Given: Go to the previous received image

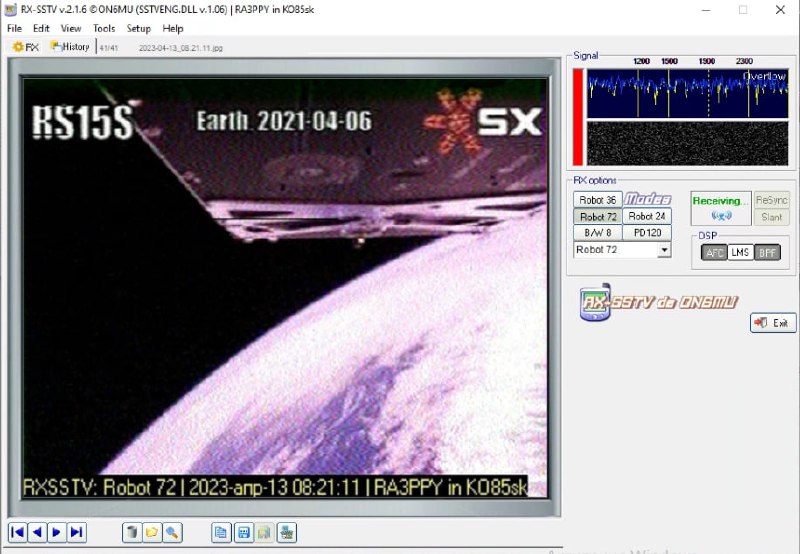Looking at the screenshot, I should point(37,532).
